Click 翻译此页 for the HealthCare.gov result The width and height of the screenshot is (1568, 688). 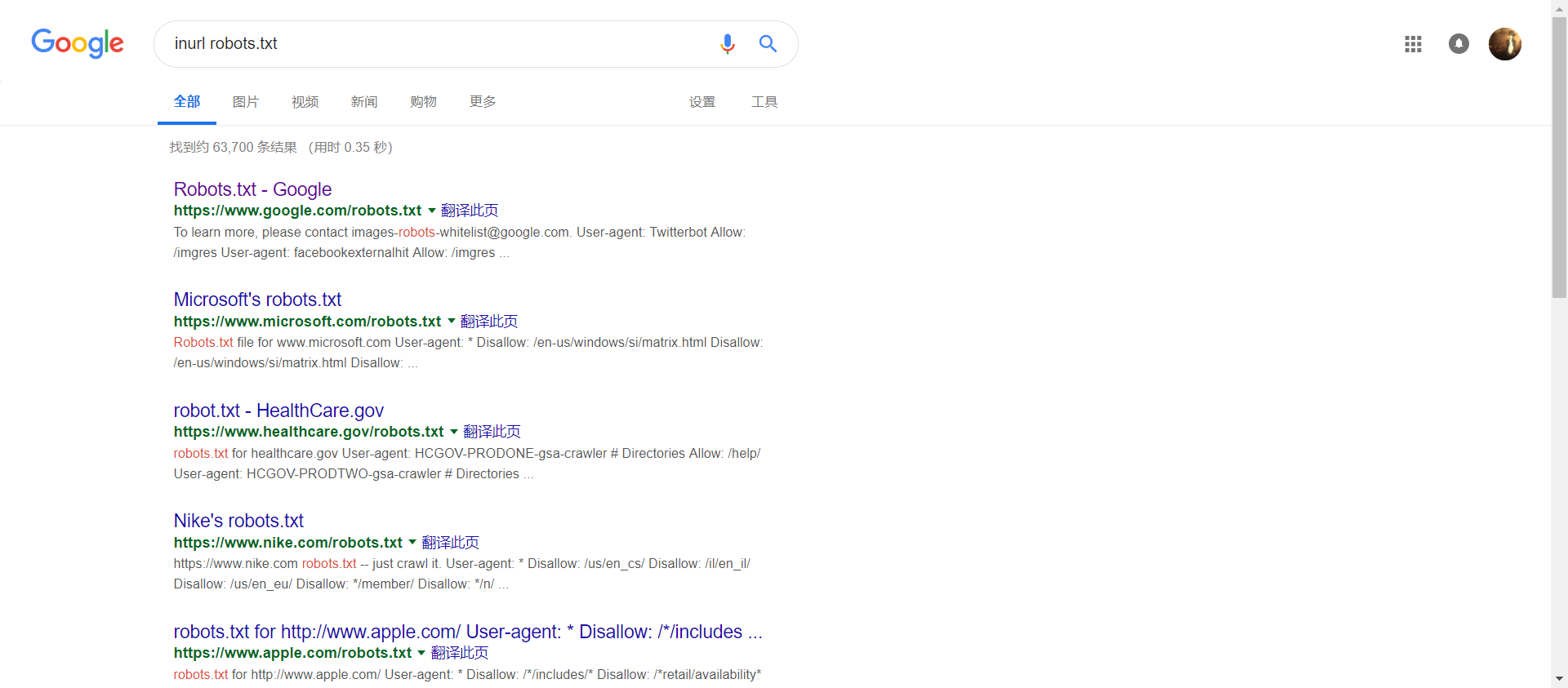pos(492,432)
